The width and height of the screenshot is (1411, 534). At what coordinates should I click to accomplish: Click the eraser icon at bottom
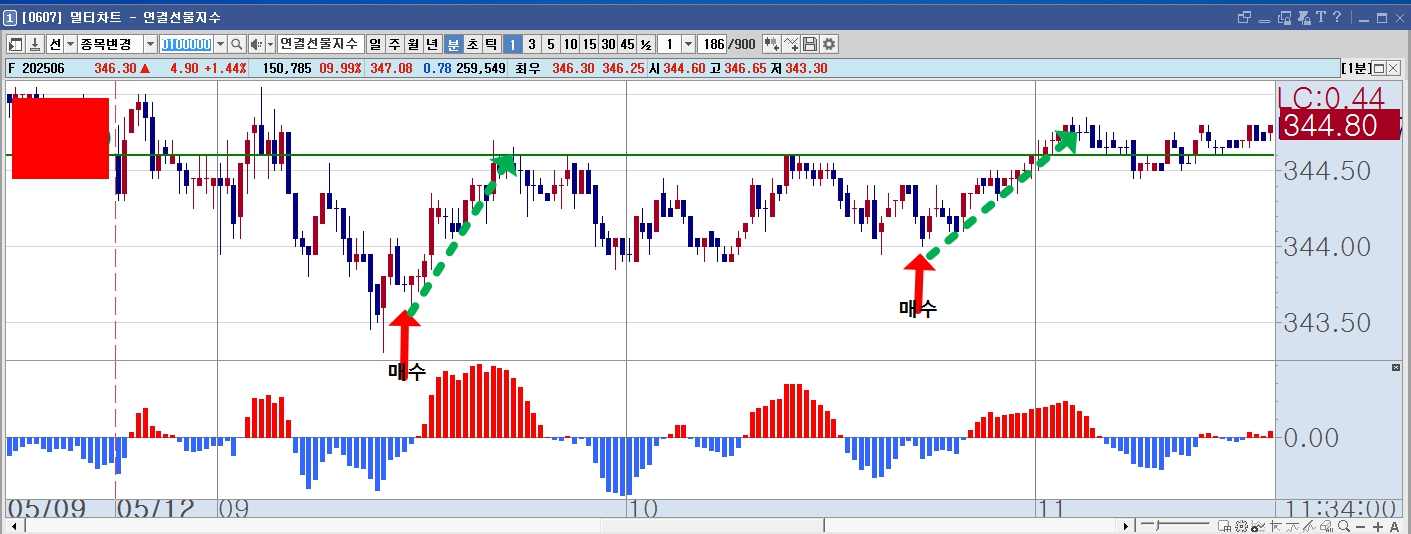(1326, 526)
